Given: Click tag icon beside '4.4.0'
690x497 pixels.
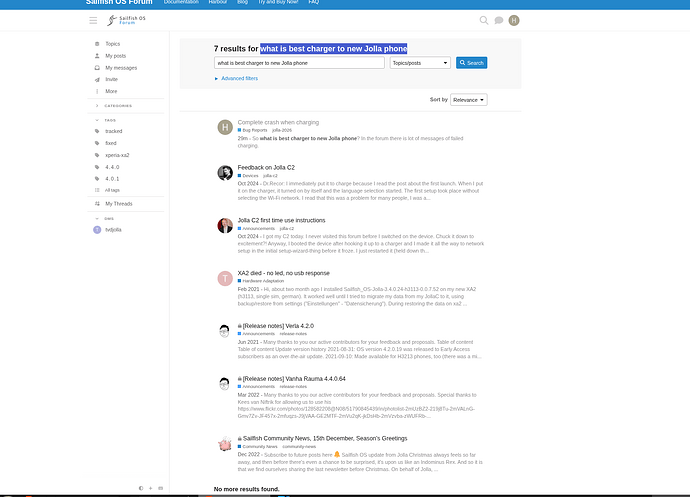Looking at the screenshot, I should tap(97, 167).
